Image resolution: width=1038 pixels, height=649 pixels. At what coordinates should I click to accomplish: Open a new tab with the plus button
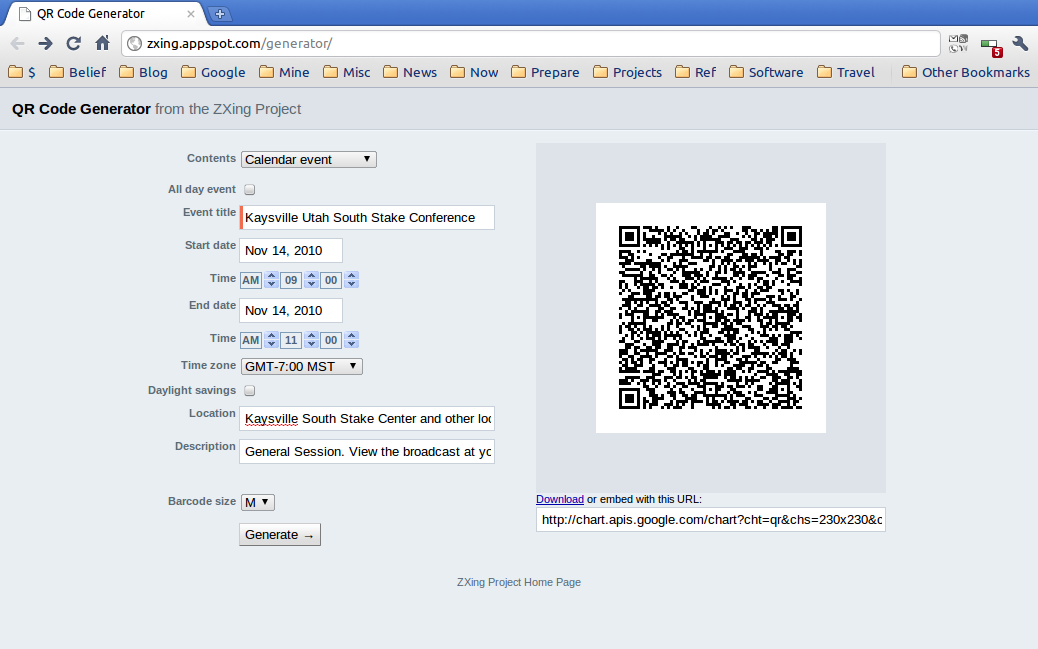[x=220, y=13]
